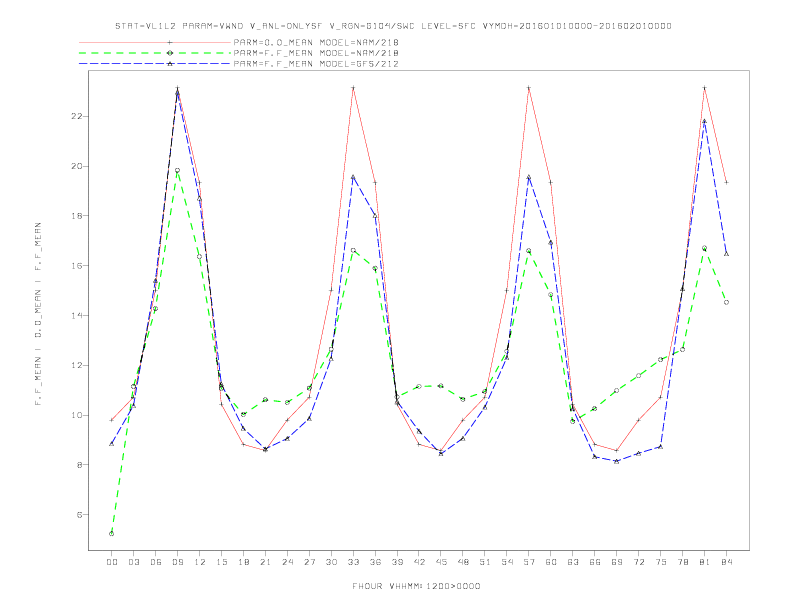This screenshot has height=612, width=792.
Task: Click x-axis tick label 60
Action: 551,562
